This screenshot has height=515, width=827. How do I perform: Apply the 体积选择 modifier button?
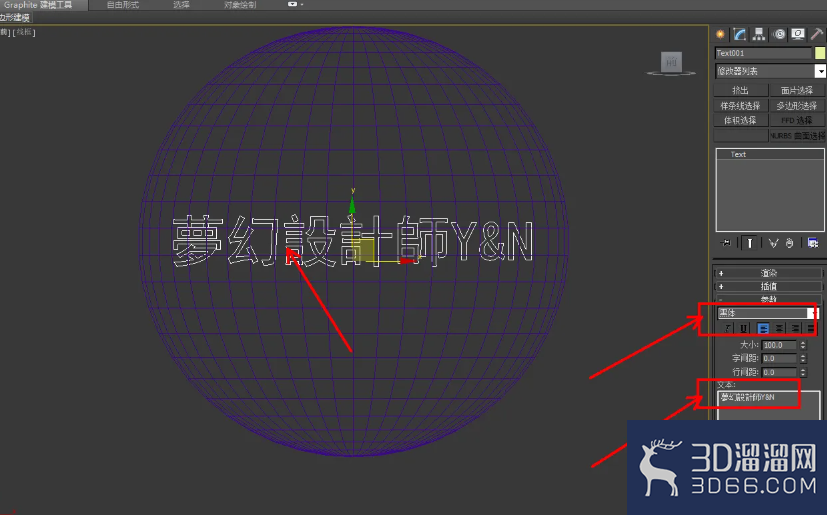point(741,120)
